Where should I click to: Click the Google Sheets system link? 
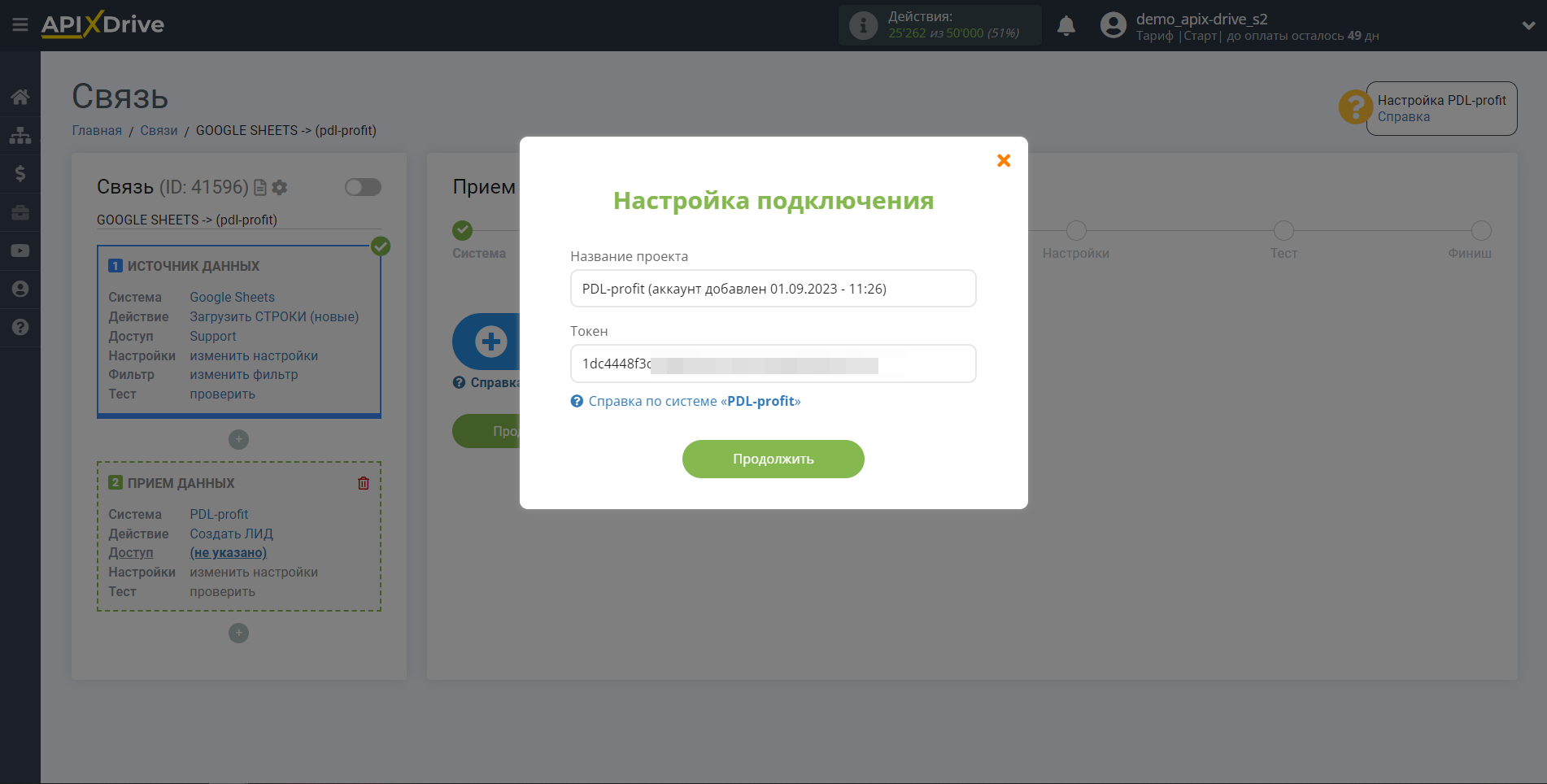(x=232, y=297)
